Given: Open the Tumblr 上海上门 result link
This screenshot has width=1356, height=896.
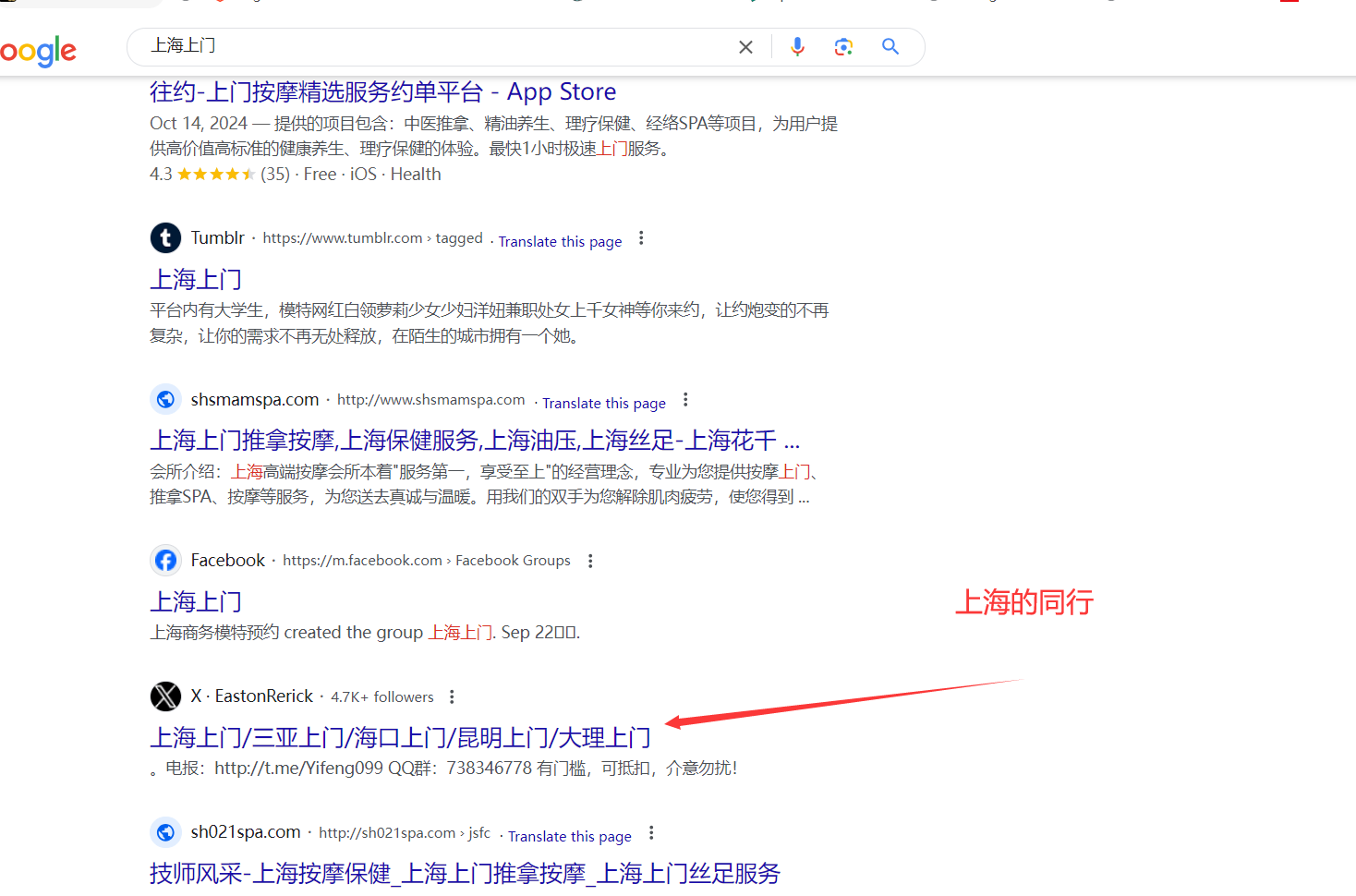Looking at the screenshot, I should point(196,279).
